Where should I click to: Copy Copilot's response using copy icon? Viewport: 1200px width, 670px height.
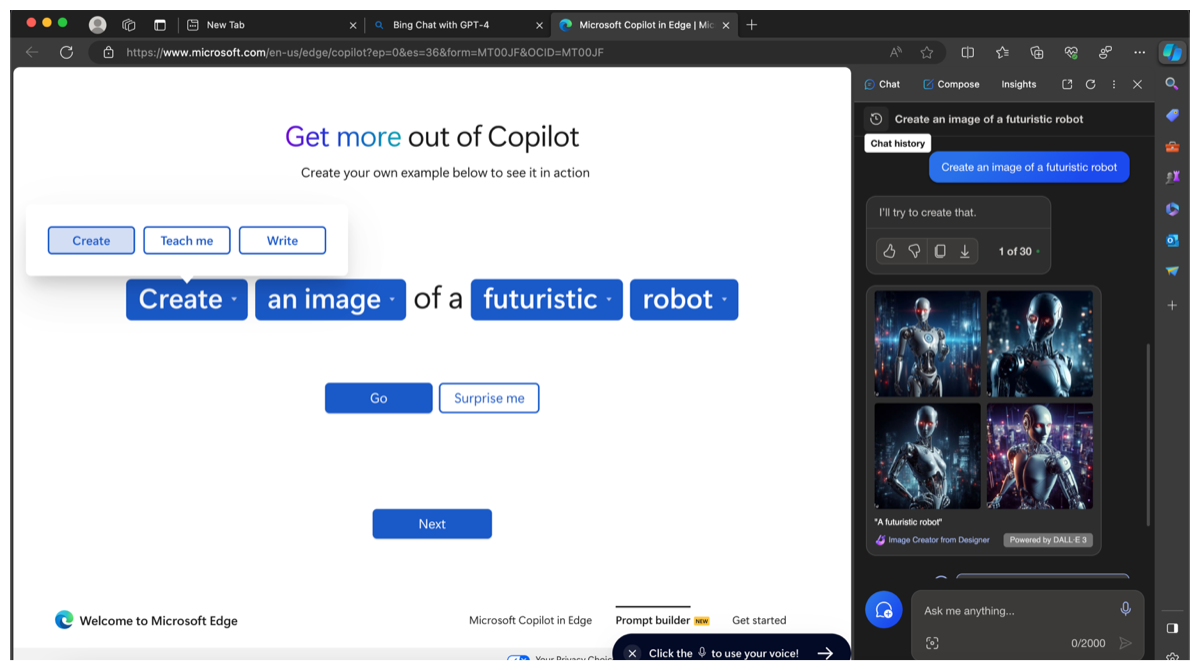pos(940,251)
